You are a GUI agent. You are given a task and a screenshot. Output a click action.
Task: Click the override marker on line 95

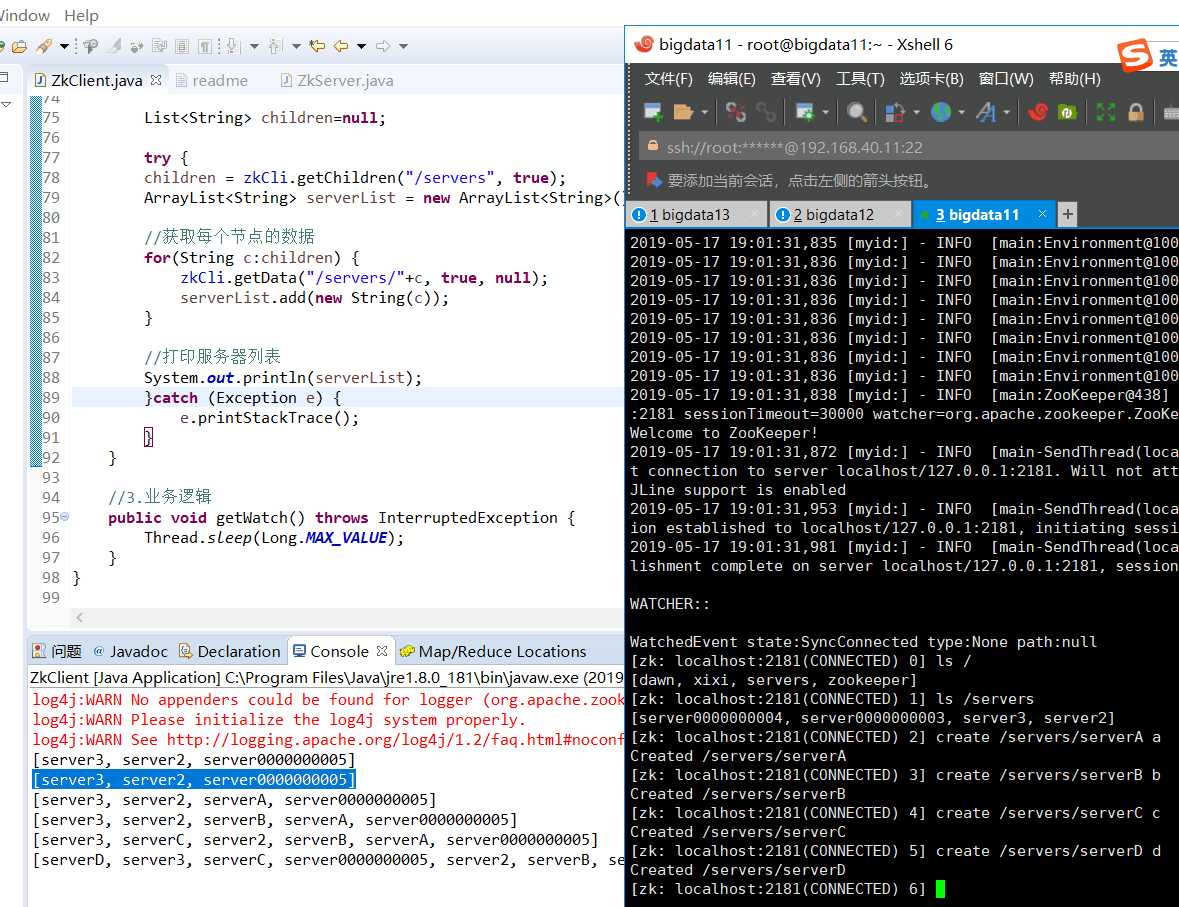65,517
